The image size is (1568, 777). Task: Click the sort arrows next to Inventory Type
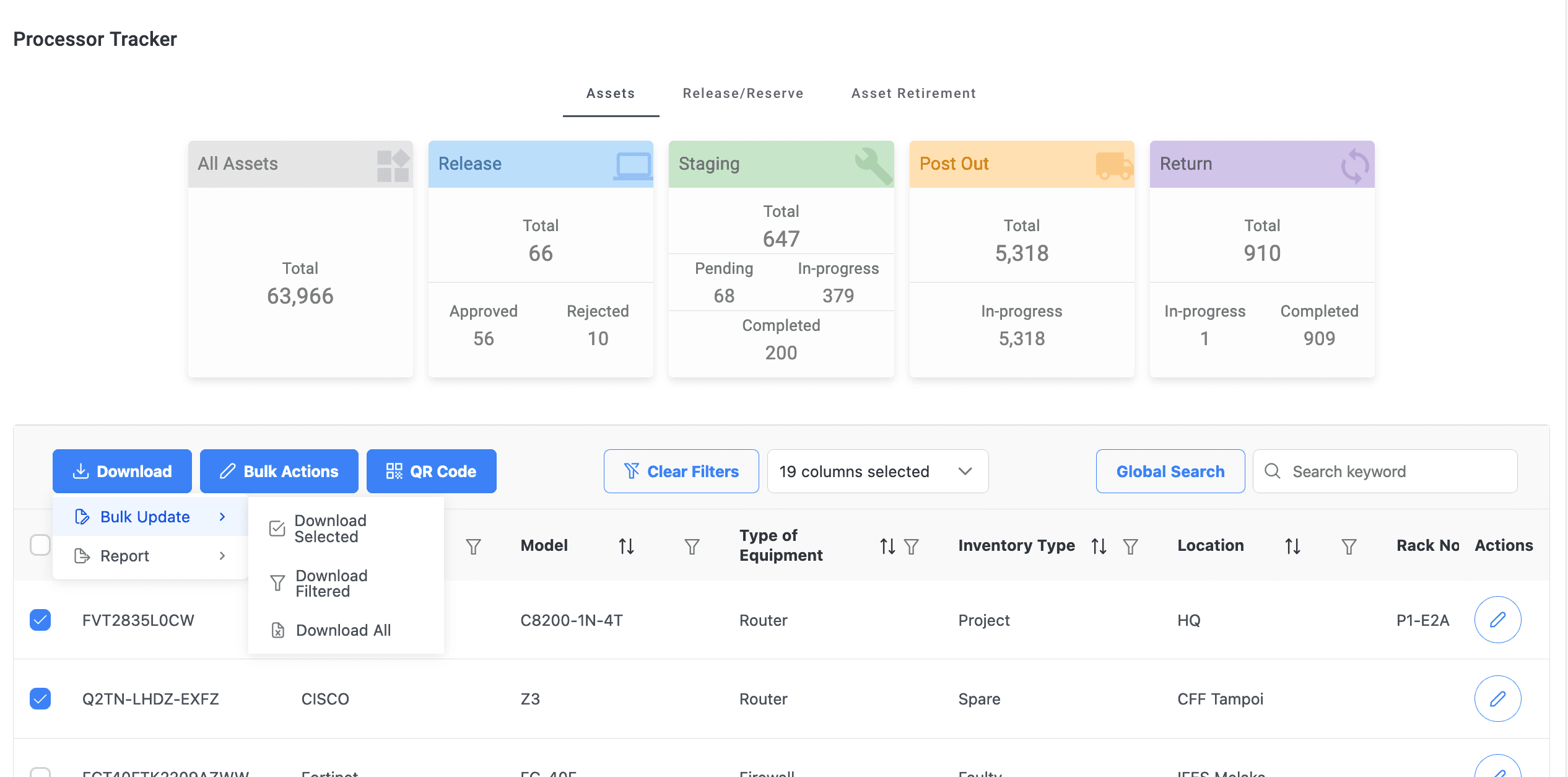[1099, 546]
